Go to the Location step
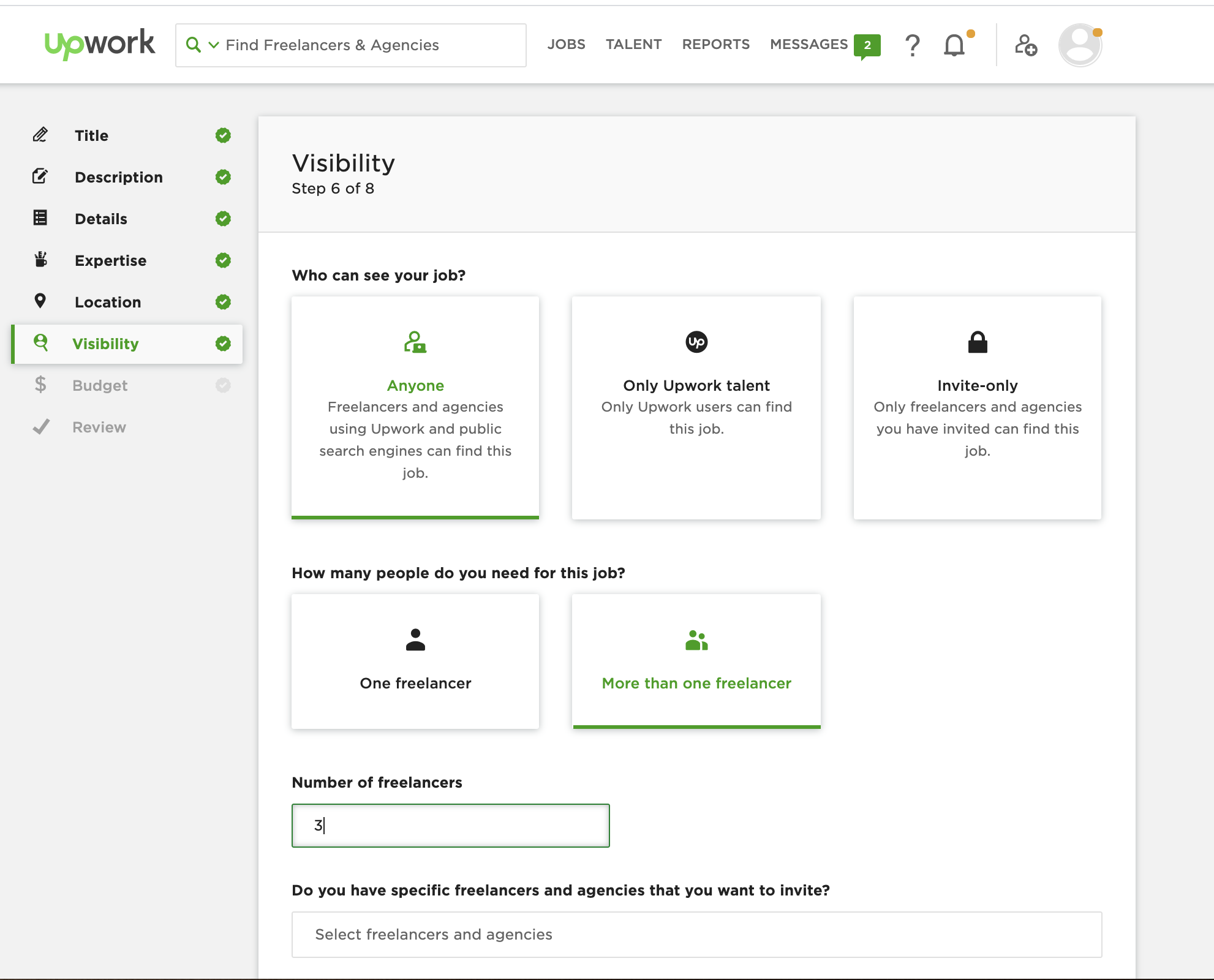 point(108,302)
